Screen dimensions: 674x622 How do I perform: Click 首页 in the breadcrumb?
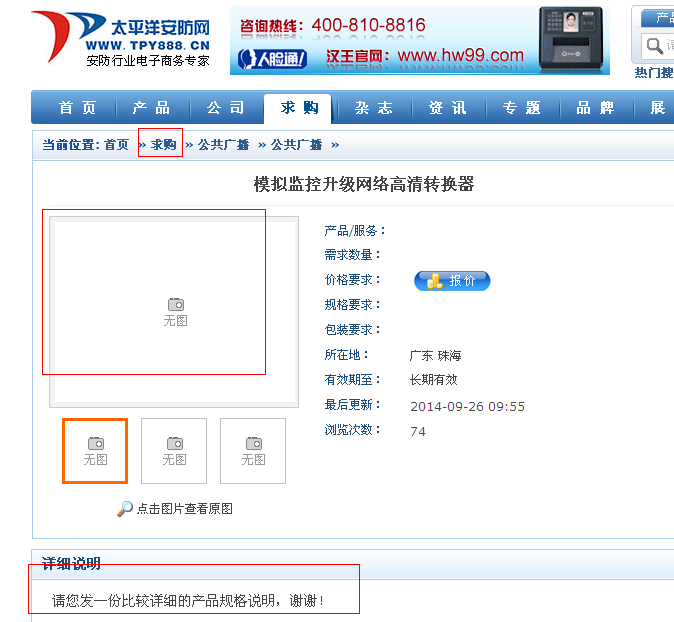pyautogui.click(x=116, y=144)
